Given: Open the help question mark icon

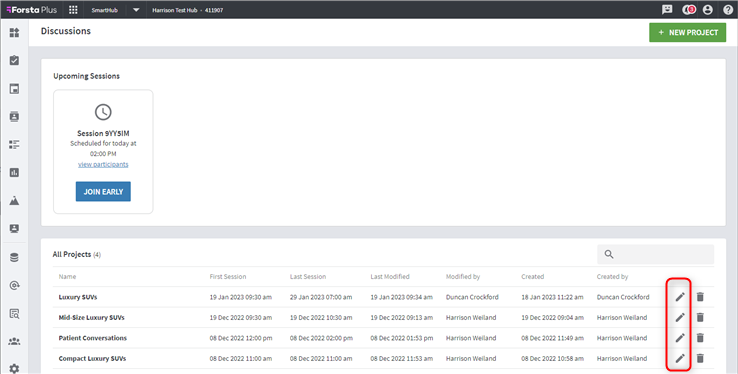Looking at the screenshot, I should pos(728,9).
